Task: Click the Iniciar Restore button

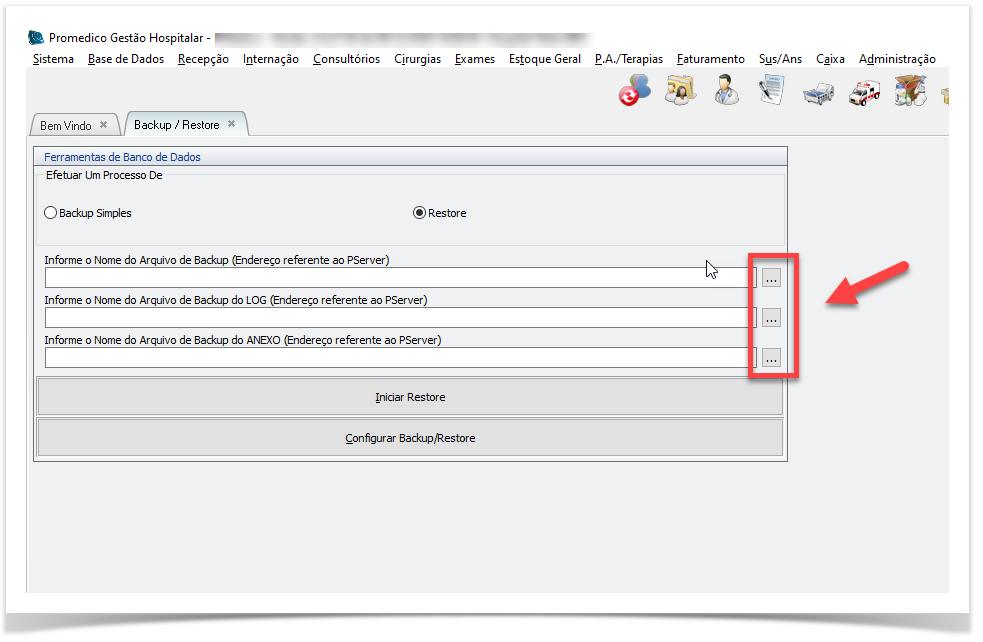Action: coord(410,397)
